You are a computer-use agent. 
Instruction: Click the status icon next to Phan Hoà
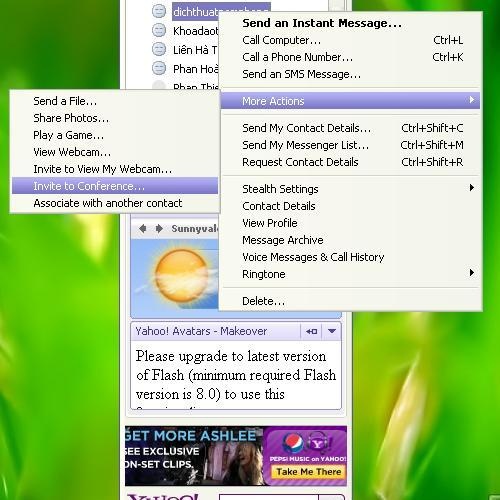pyautogui.click(x=159, y=68)
